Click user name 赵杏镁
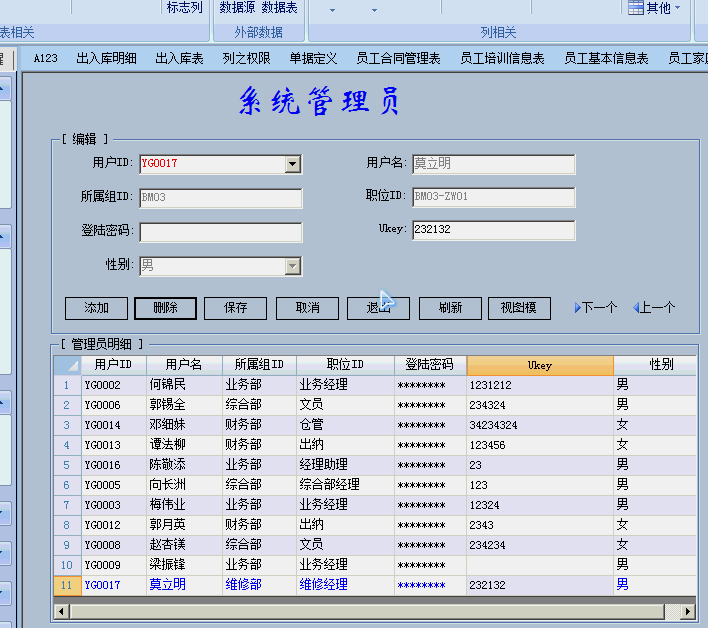This screenshot has height=628, width=708. [x=184, y=545]
